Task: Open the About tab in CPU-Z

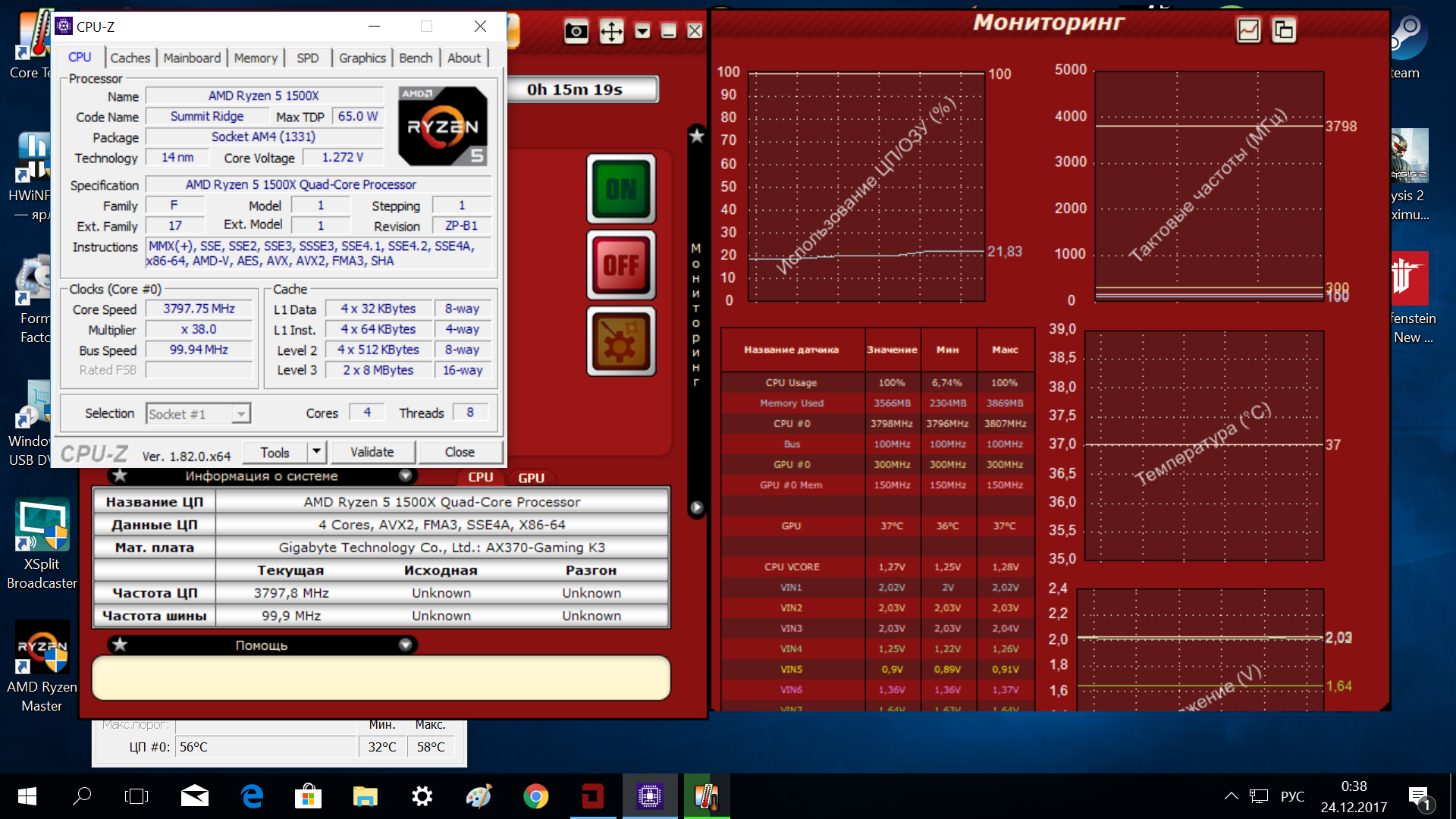Action: [x=464, y=58]
